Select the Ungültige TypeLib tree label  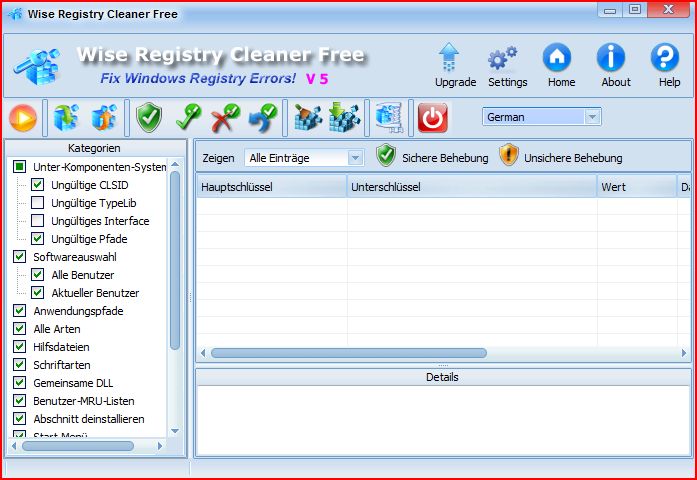[x=94, y=203]
